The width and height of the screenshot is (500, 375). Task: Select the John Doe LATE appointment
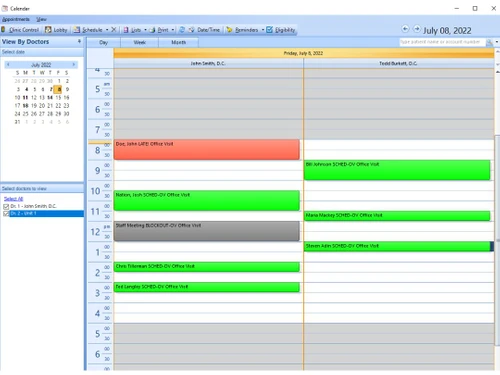point(206,149)
